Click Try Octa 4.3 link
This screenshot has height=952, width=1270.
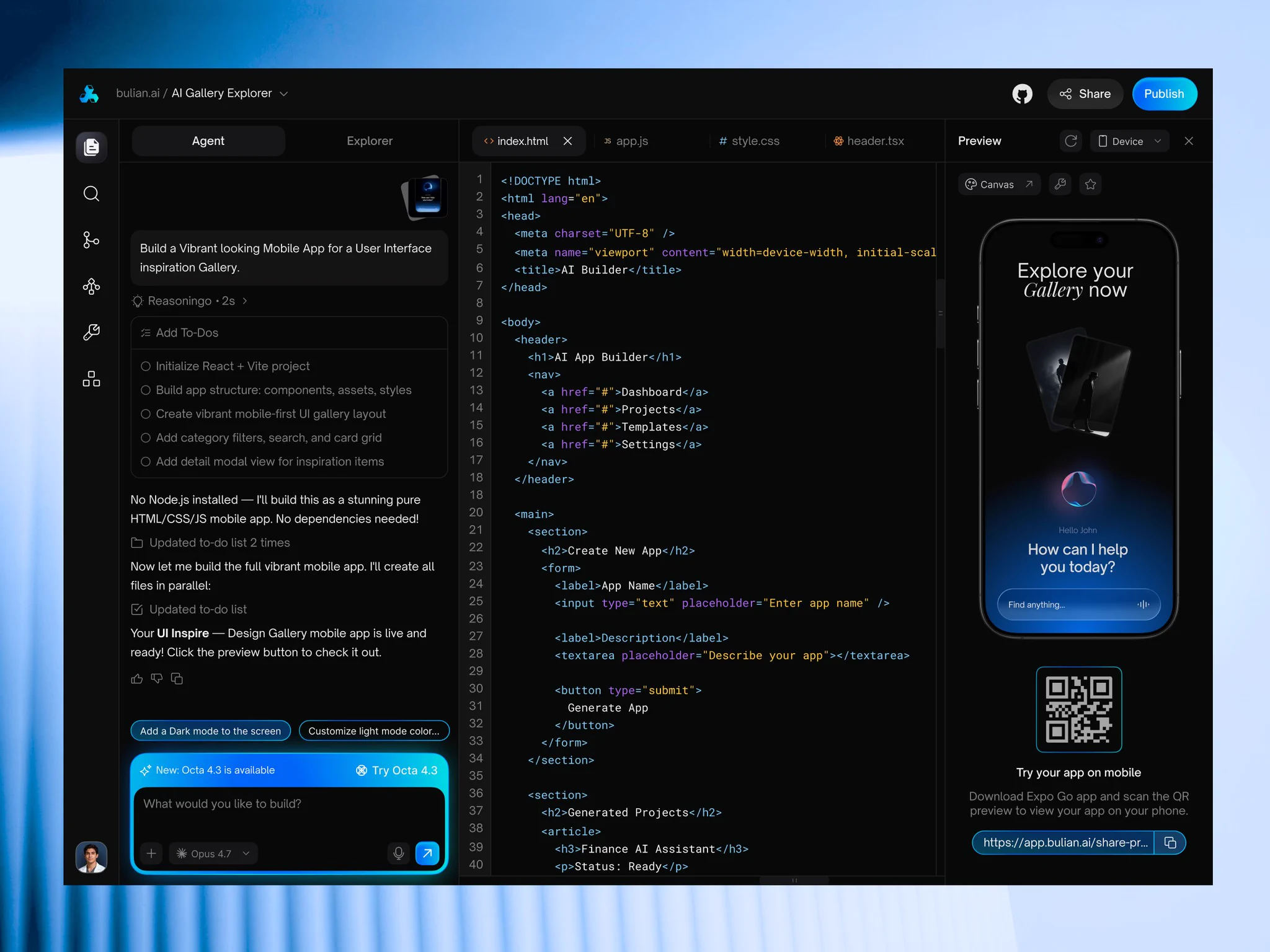[397, 770]
